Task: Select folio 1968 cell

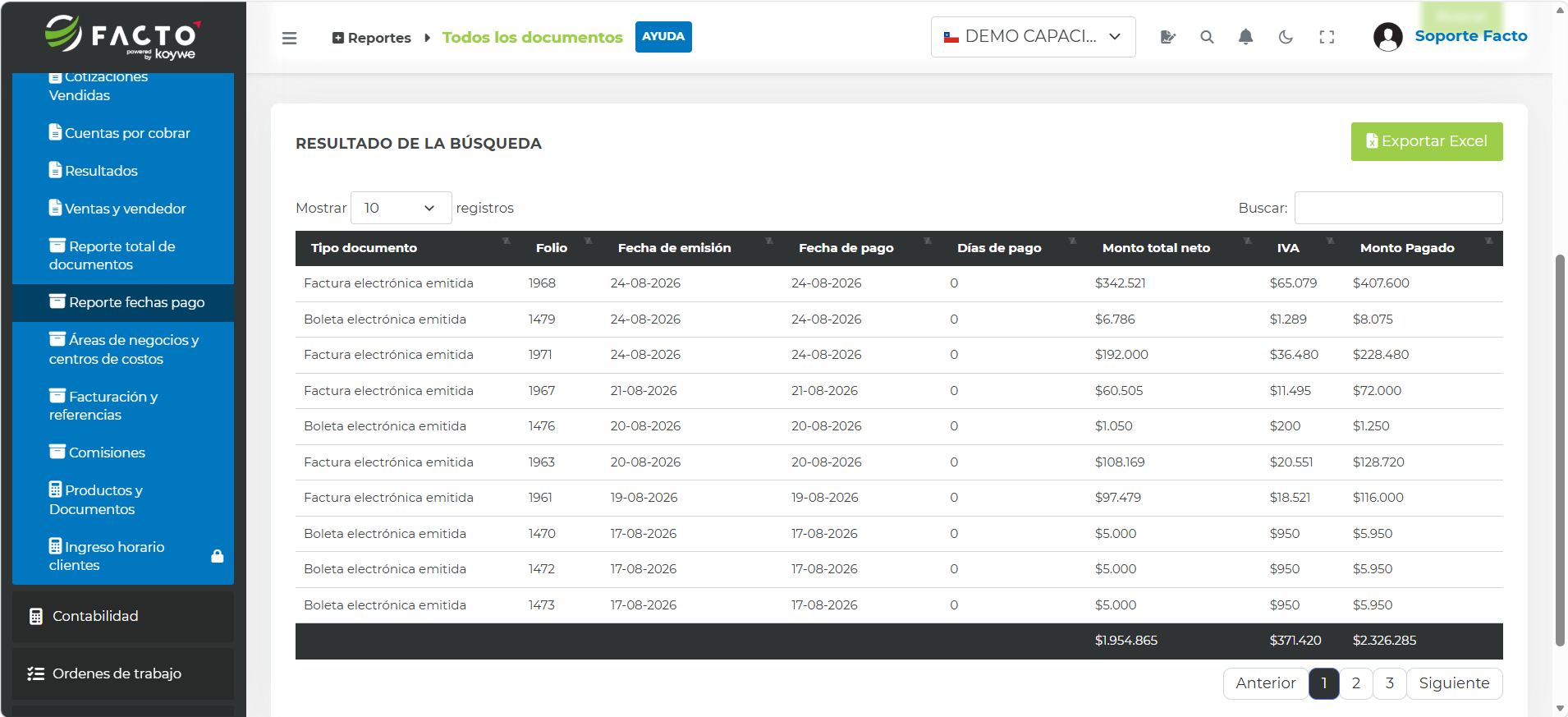Action: tap(542, 283)
